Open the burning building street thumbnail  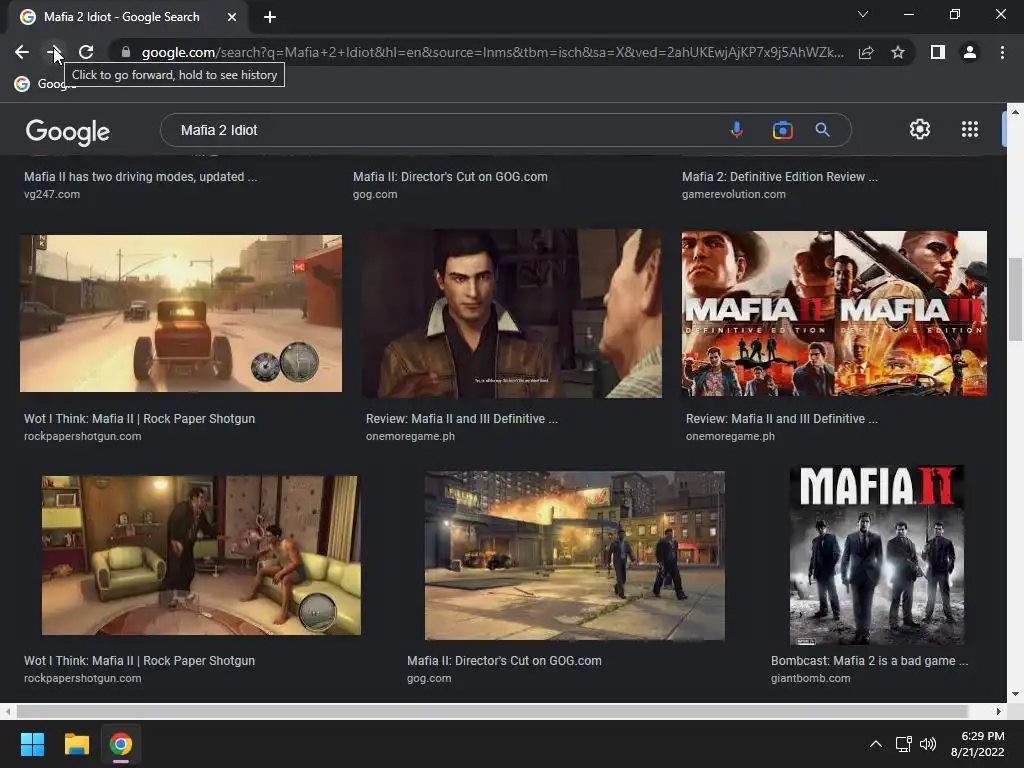tap(575, 555)
